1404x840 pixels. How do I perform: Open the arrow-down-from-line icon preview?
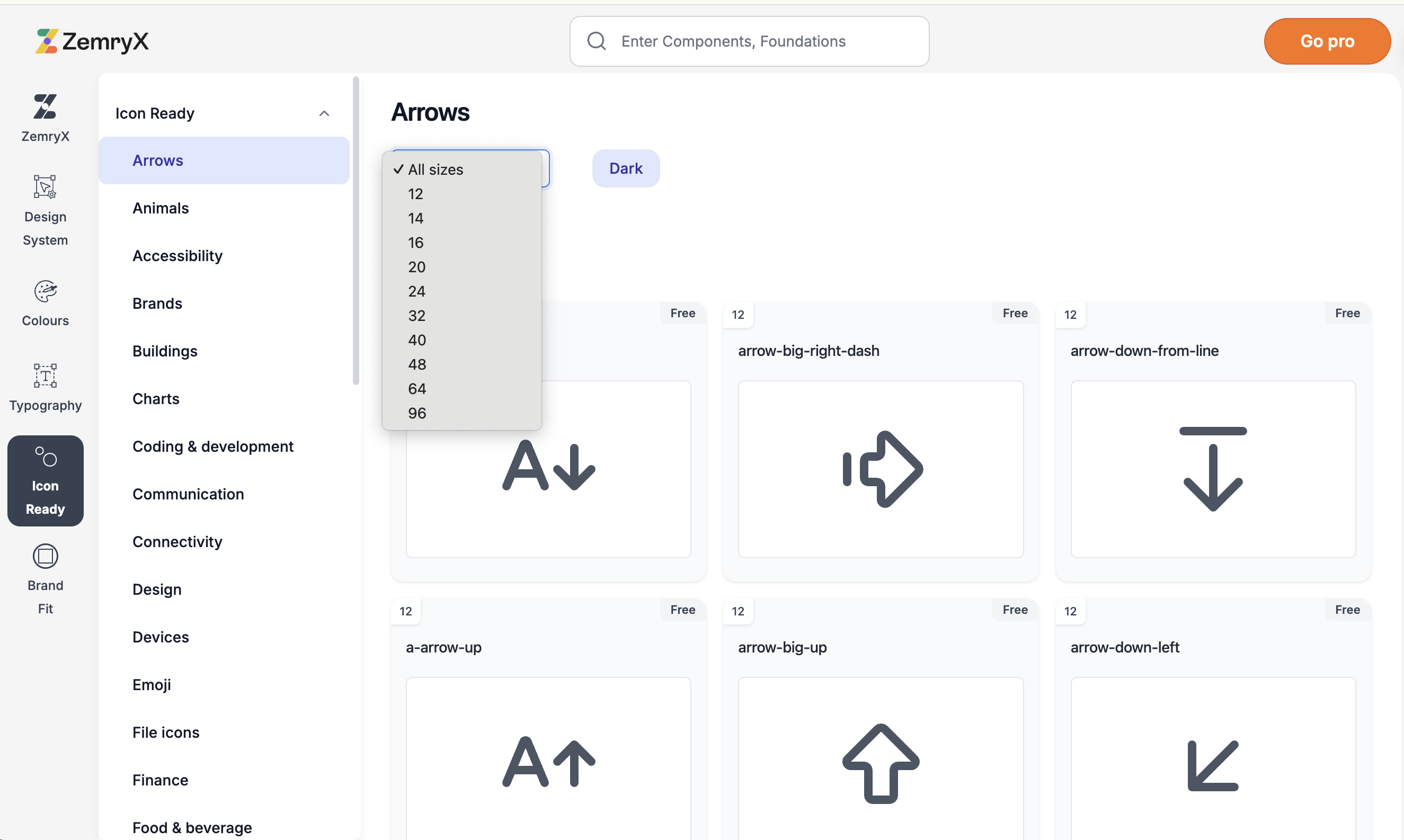1213,469
